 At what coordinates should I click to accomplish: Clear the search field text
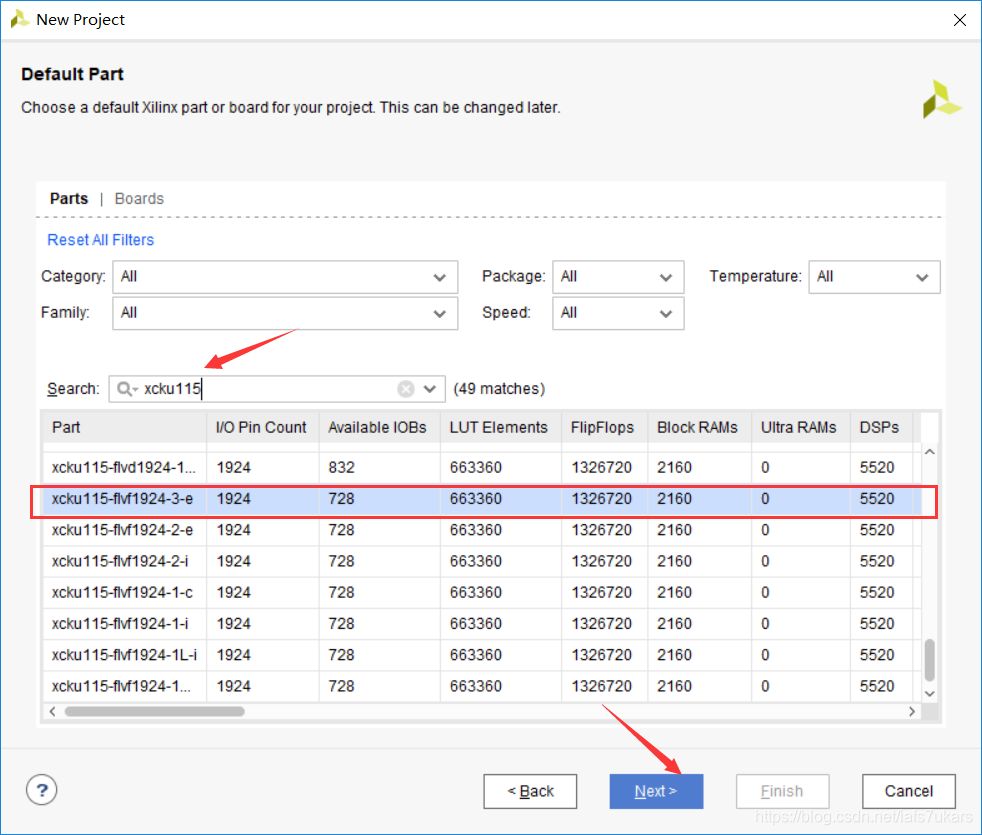(x=406, y=389)
